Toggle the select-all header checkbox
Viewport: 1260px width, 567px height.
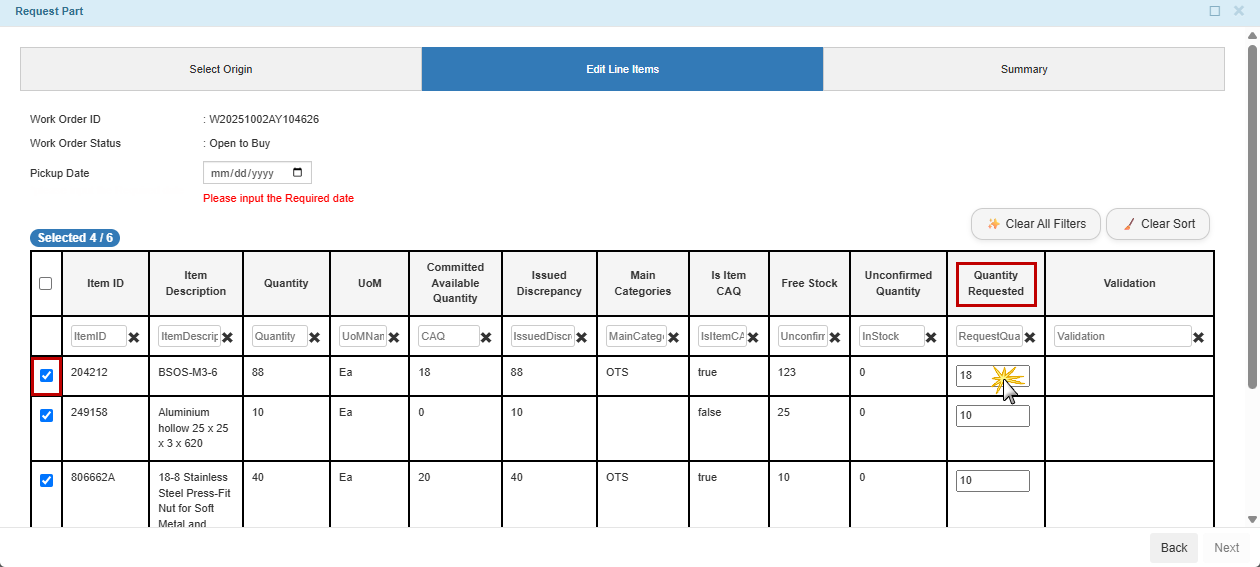pyautogui.click(x=46, y=283)
